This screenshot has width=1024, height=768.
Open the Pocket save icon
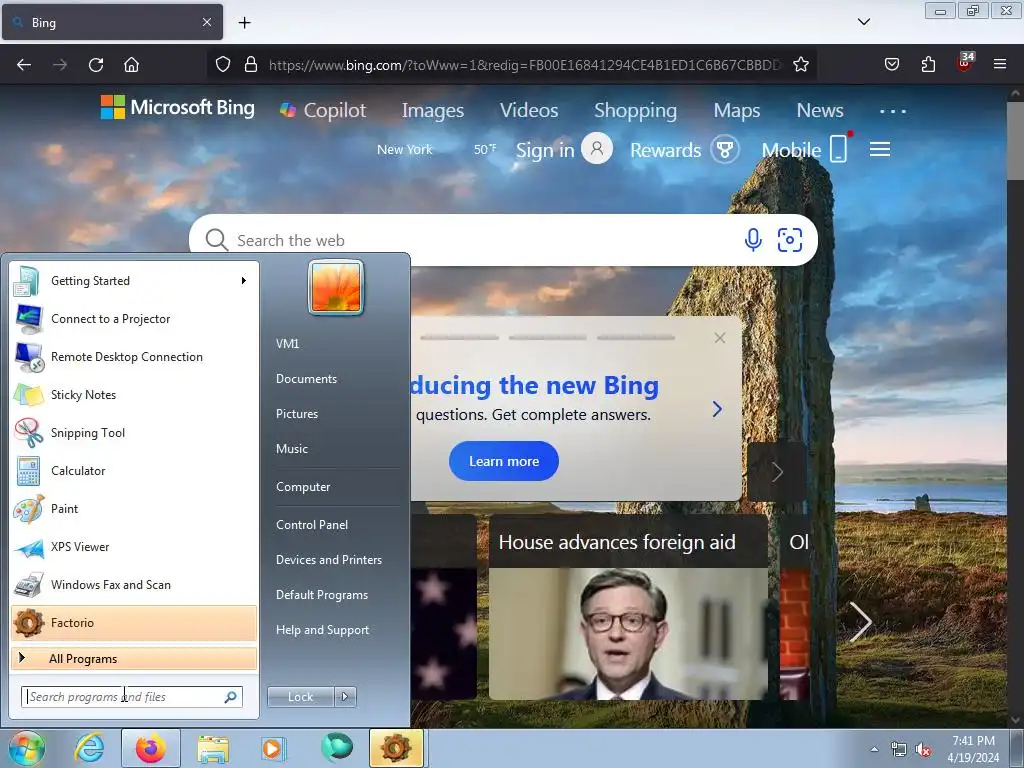coord(891,65)
